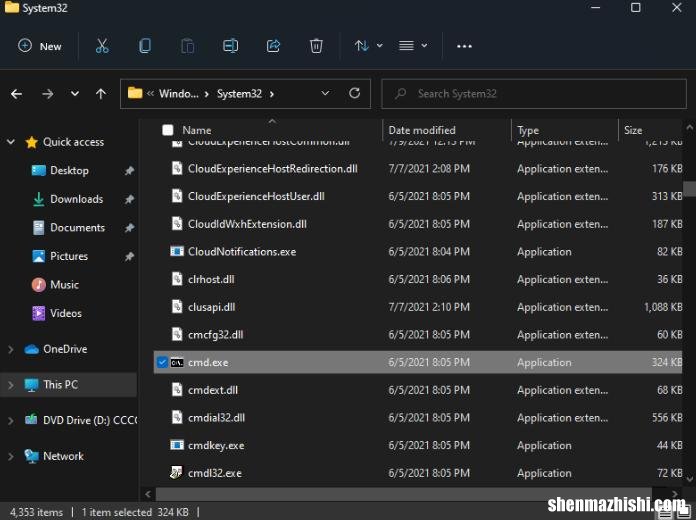Open recent locations chevron dropdown
Viewport: 696px width, 520px height.
click(75, 94)
